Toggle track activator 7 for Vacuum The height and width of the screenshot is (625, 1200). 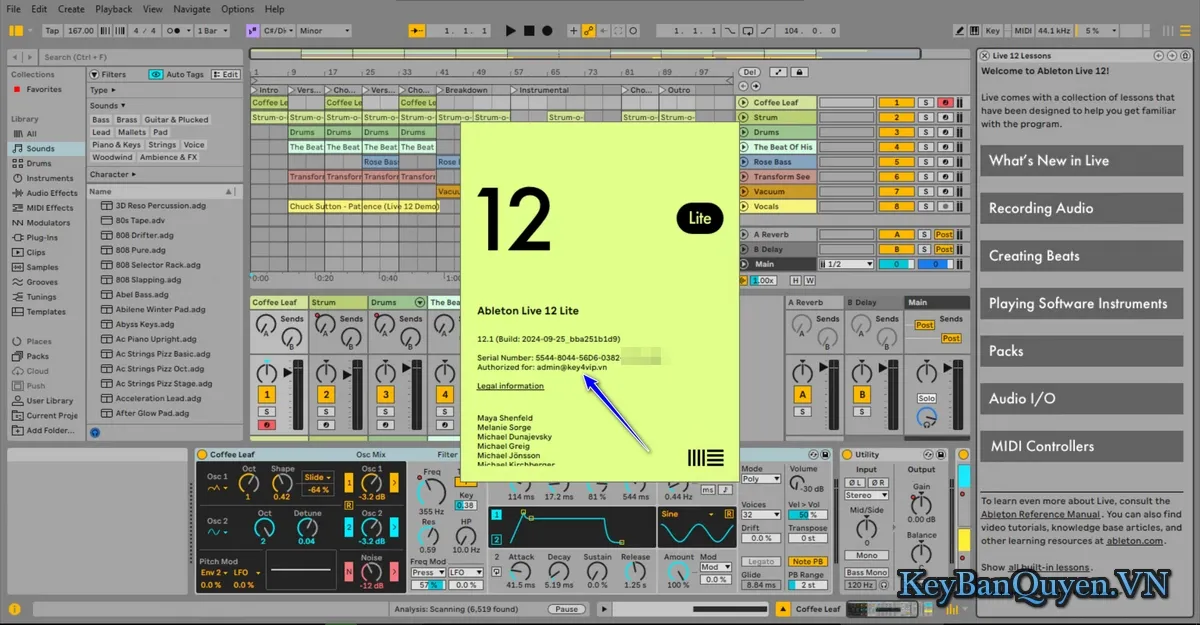tap(897, 192)
